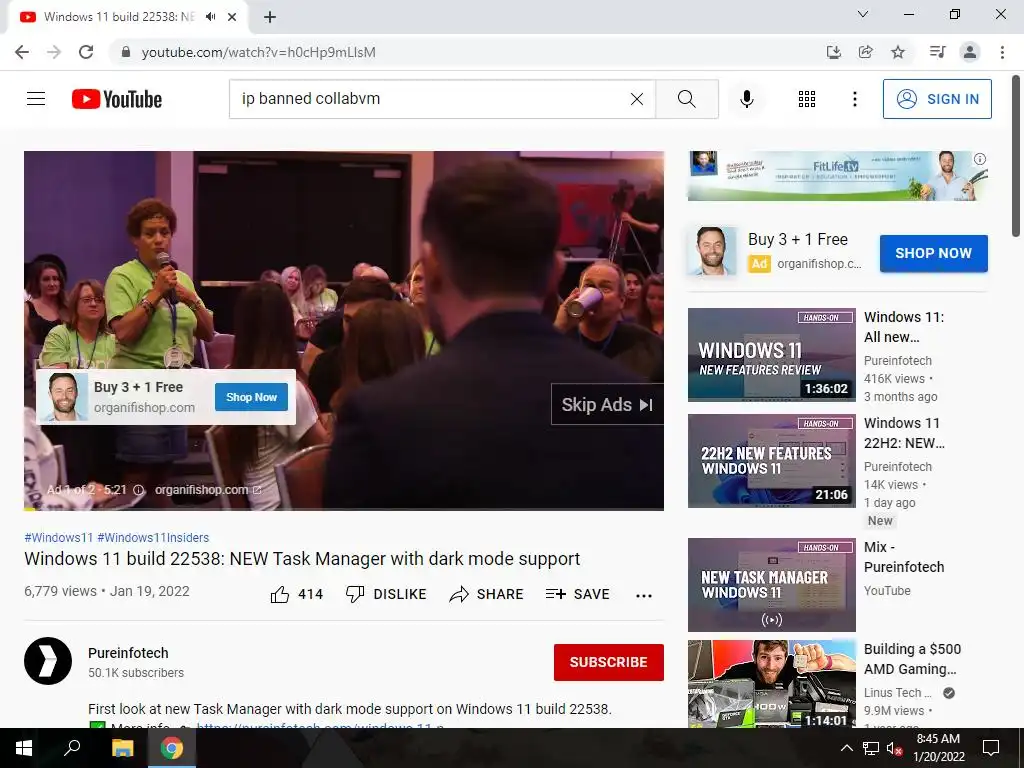The height and width of the screenshot is (768, 1024).
Task: Skip the video ad
Action: [x=607, y=405]
